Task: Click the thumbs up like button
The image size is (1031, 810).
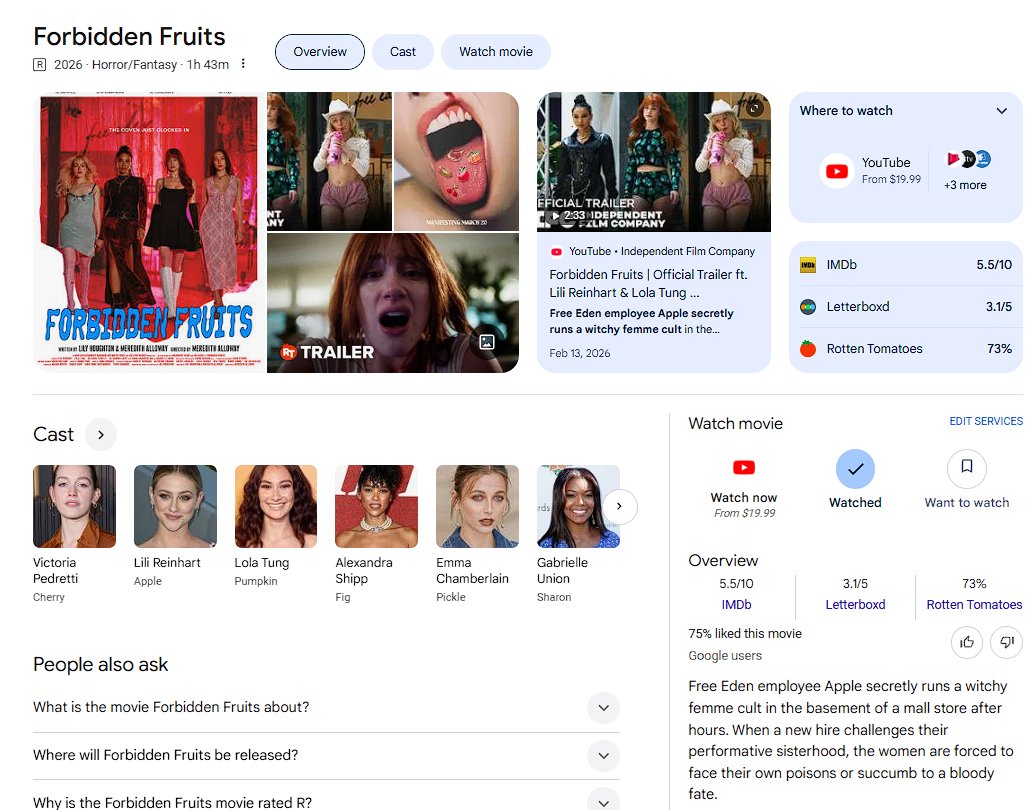Action: [967, 642]
